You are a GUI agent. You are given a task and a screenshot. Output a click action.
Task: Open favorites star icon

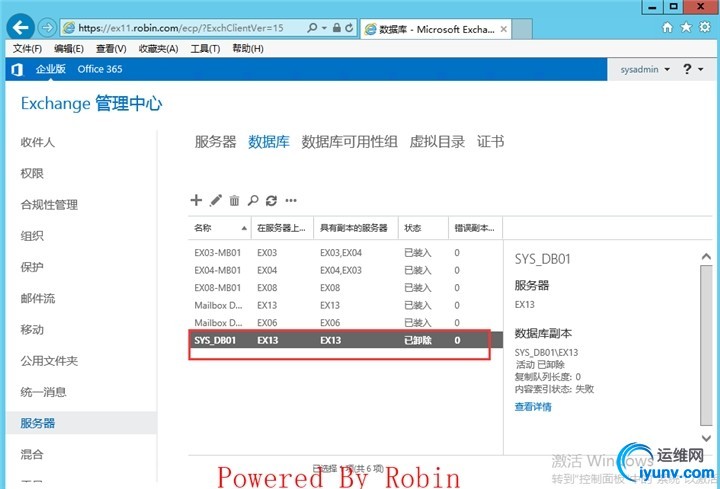click(x=686, y=28)
